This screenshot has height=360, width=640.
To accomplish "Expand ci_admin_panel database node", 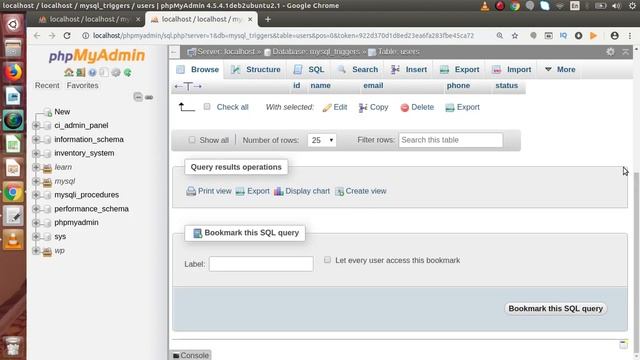I will click(36, 125).
